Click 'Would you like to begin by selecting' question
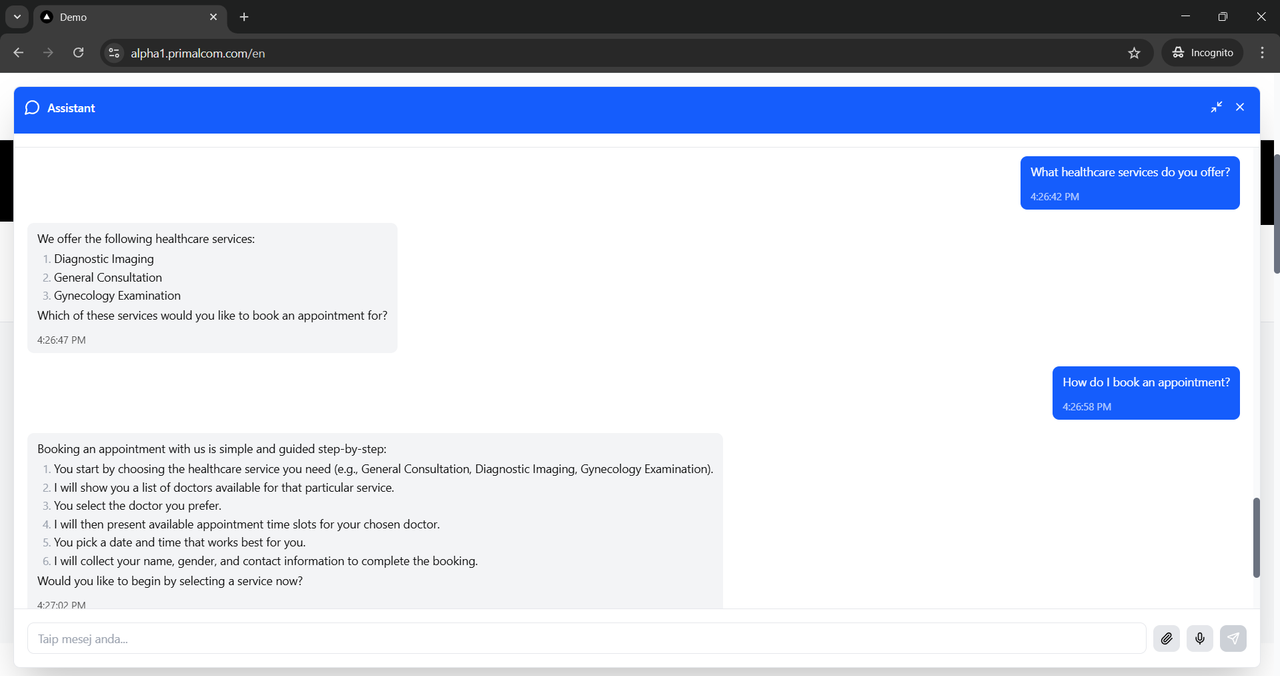Screen dimensions: 1280x676 170,581
